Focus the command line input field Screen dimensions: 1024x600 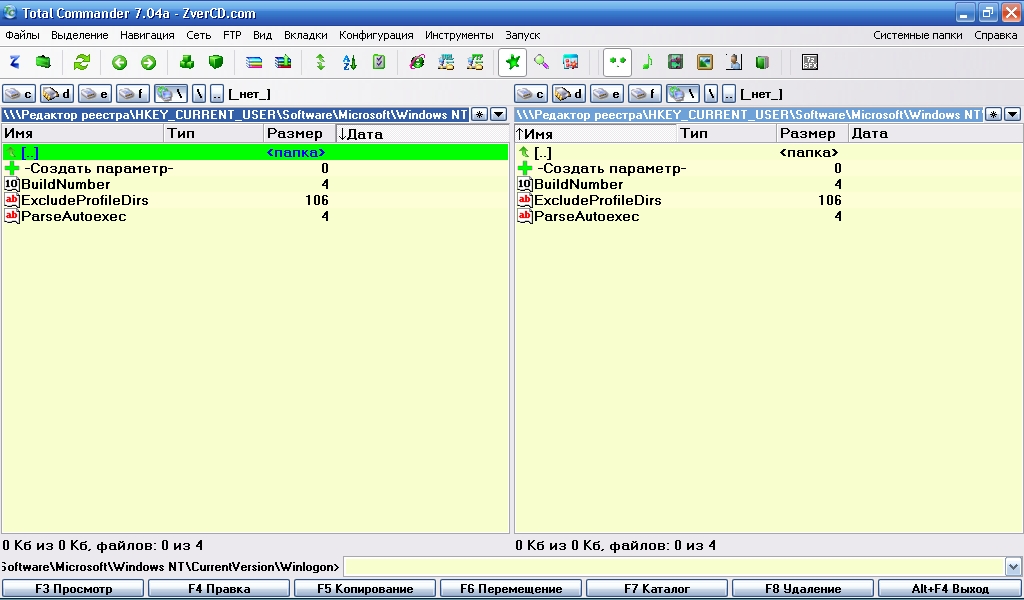pos(675,566)
